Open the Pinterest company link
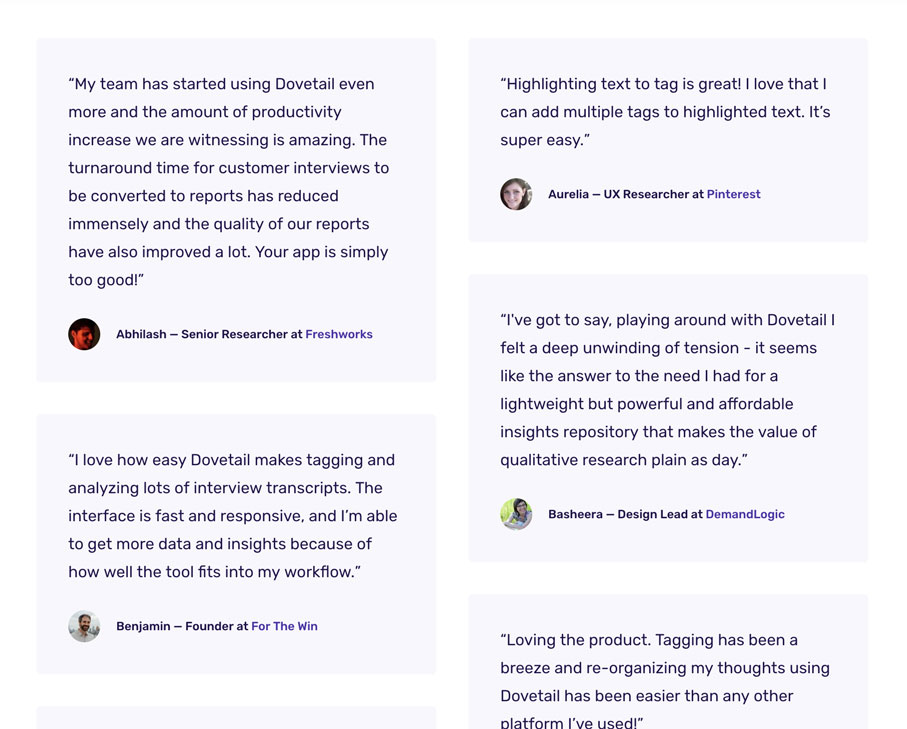The height and width of the screenshot is (729, 907). [733, 194]
